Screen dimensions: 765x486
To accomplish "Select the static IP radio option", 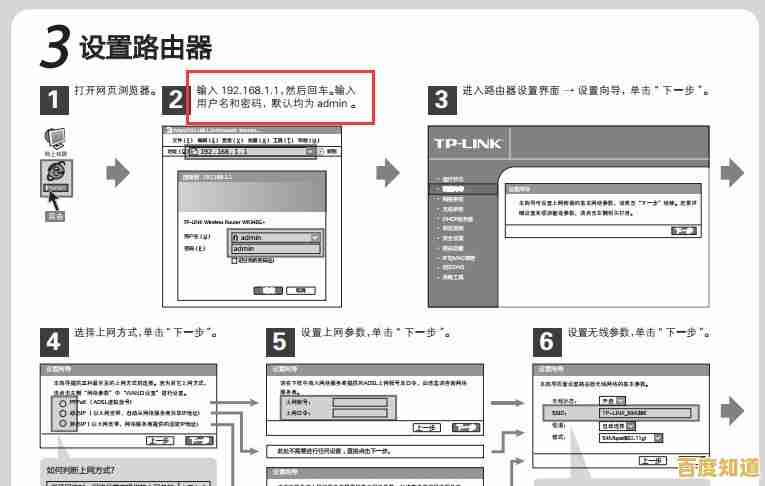I will (x=62, y=423).
